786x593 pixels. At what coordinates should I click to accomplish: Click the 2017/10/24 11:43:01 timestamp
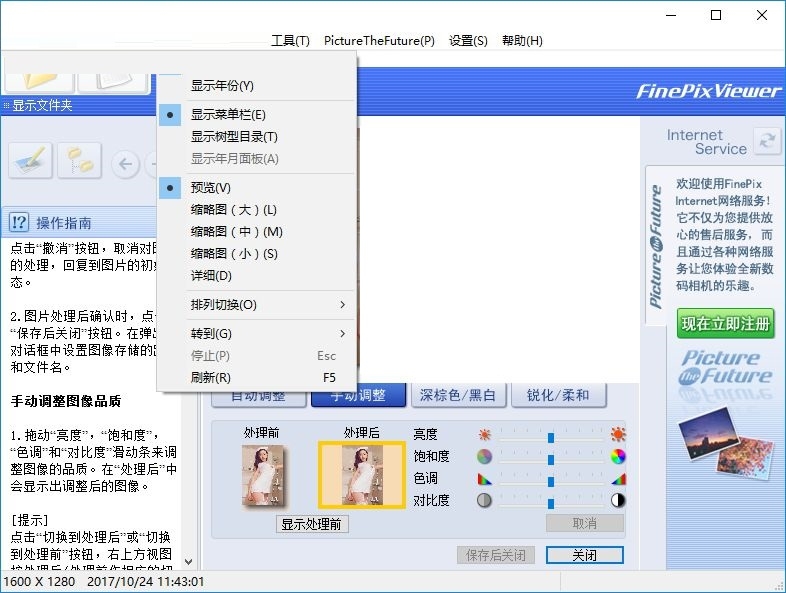point(145,582)
